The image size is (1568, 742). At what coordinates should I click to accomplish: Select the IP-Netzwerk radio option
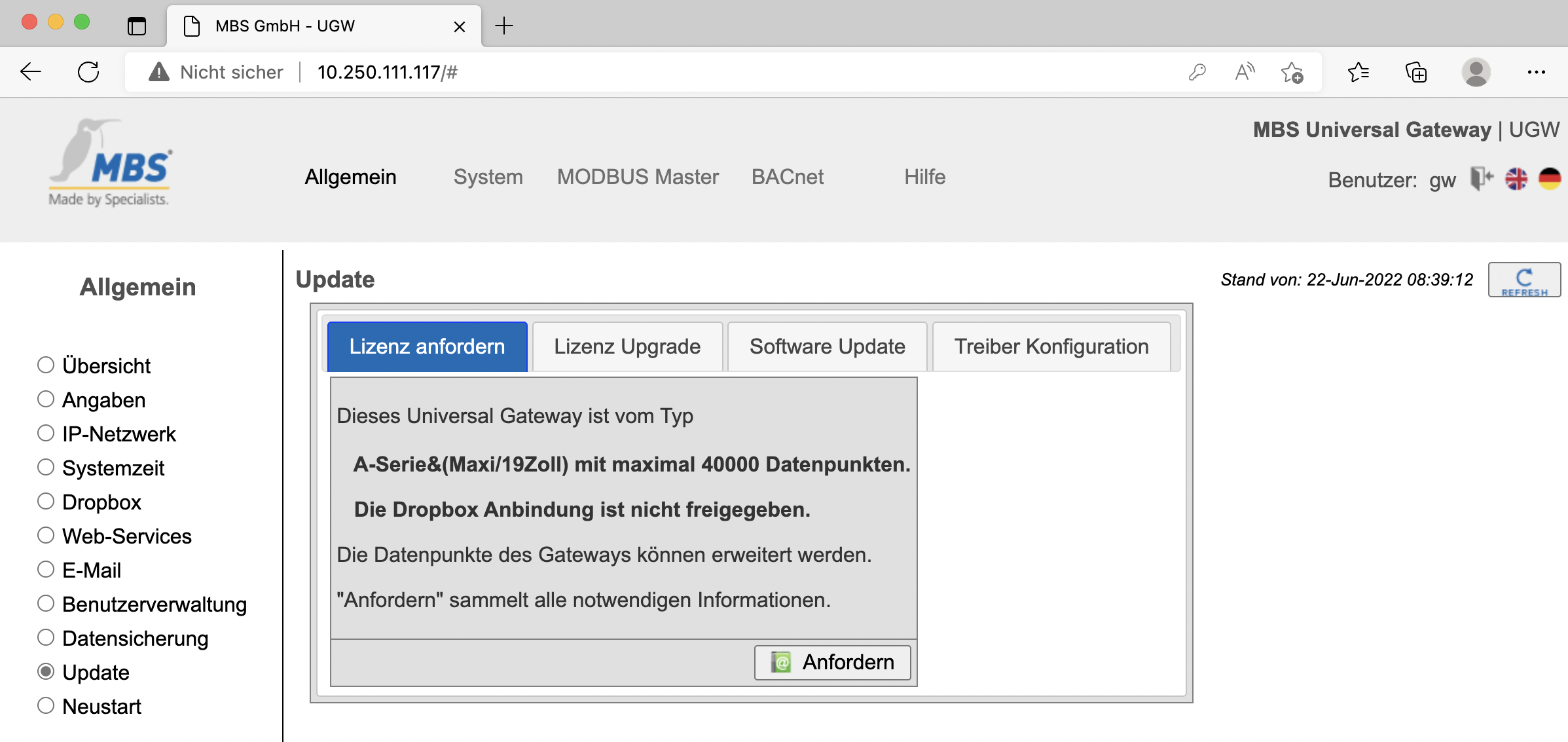point(46,433)
